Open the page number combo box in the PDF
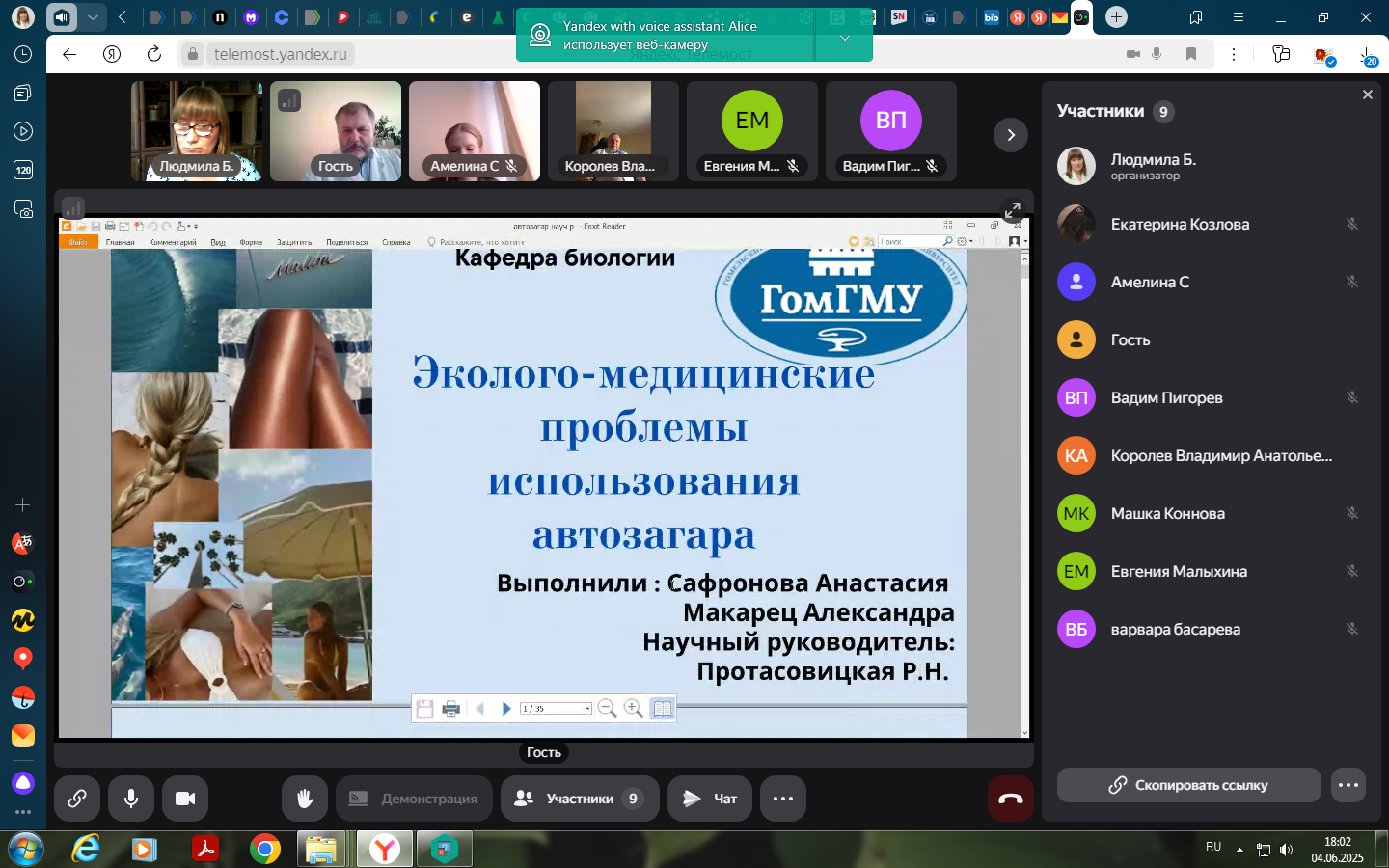Screen dimensions: 1389x868 556,708
